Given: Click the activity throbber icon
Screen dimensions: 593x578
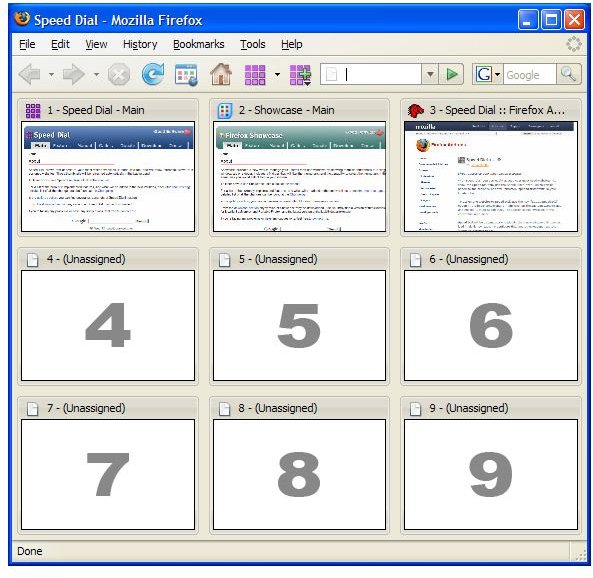Looking at the screenshot, I should pyautogui.click(x=574, y=44).
